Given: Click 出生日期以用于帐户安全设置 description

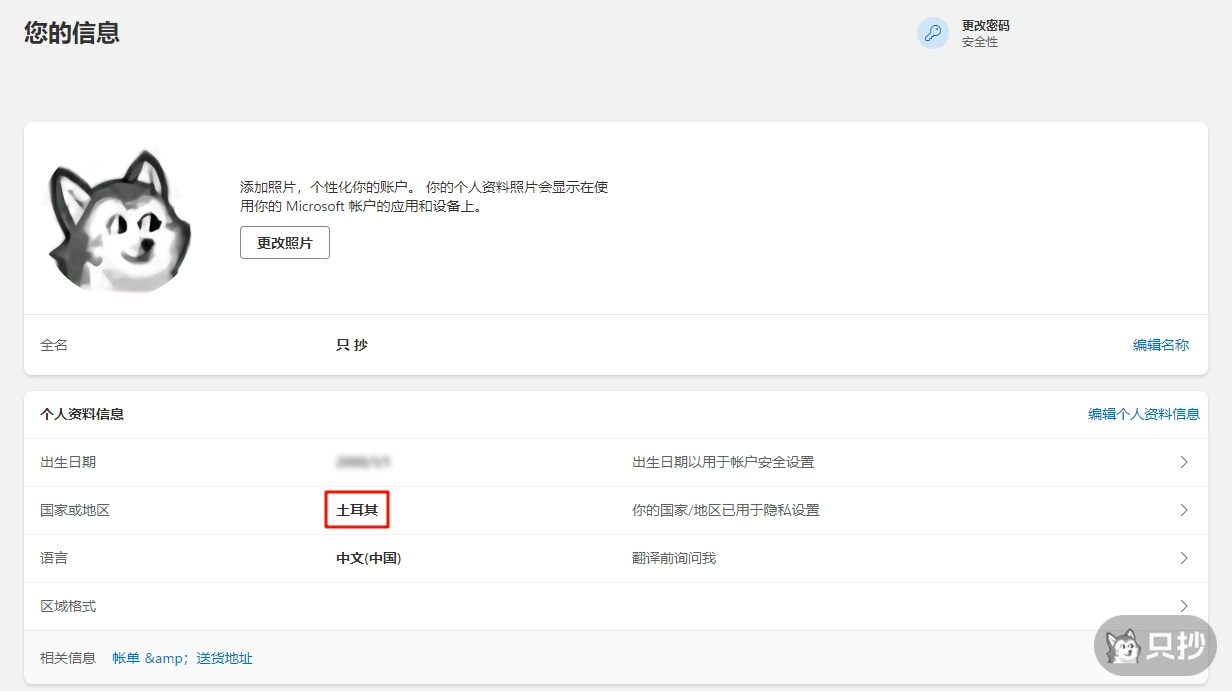Looking at the screenshot, I should click(722, 462).
